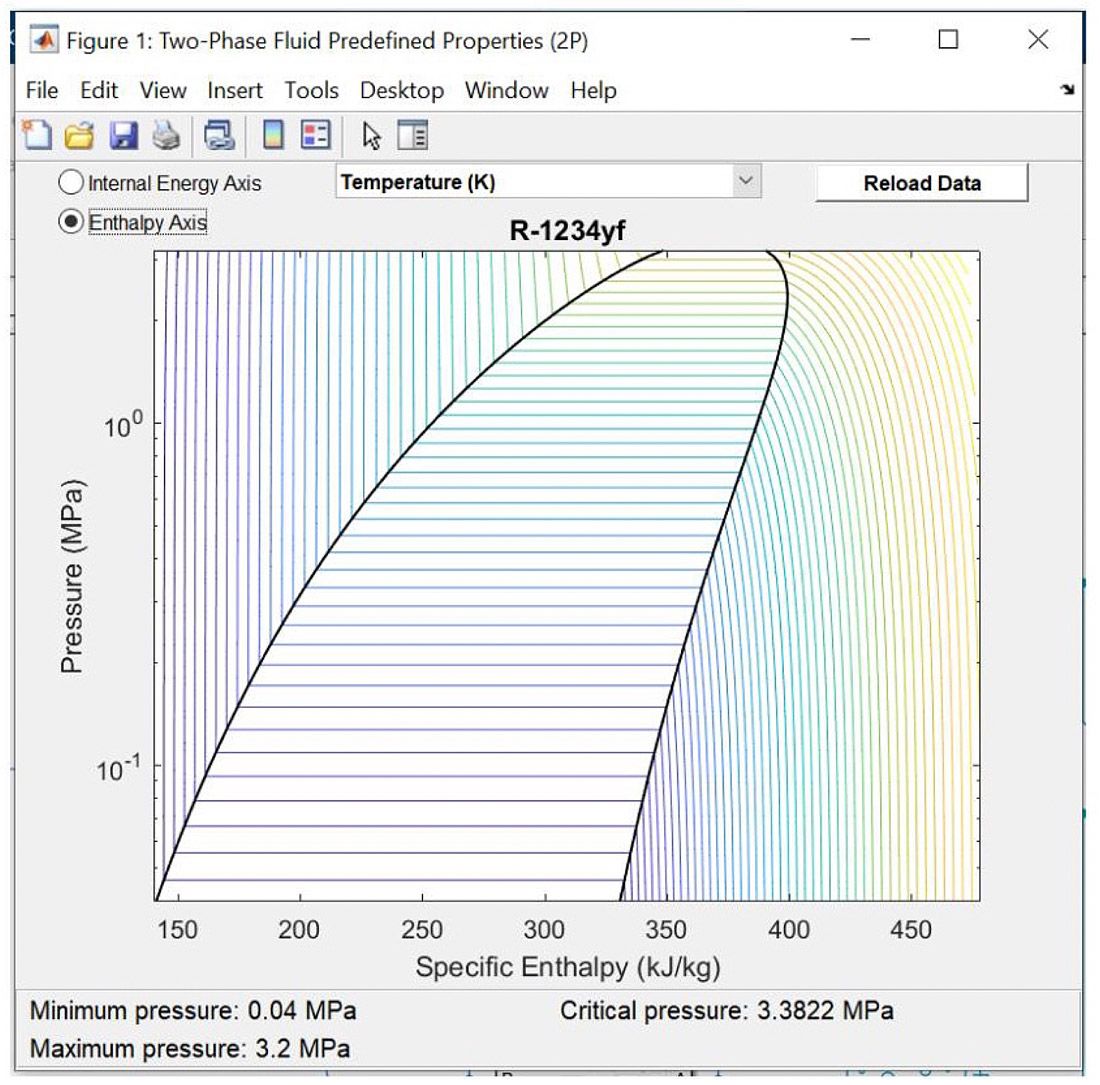Open the Temperature (K) dropdown
1100x1085 pixels.
point(746,181)
